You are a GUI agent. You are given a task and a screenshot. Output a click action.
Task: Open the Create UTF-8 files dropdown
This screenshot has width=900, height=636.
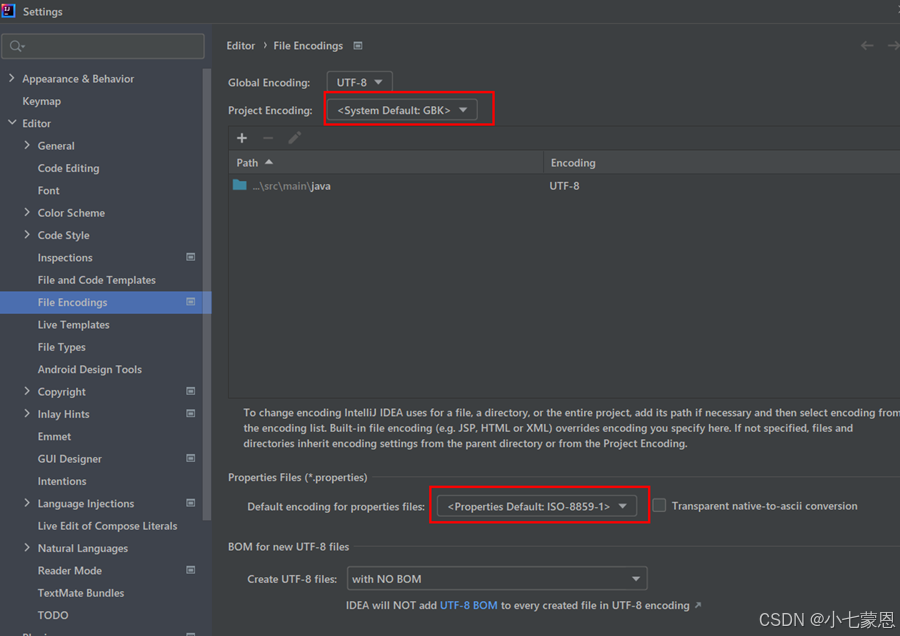[x=497, y=578]
